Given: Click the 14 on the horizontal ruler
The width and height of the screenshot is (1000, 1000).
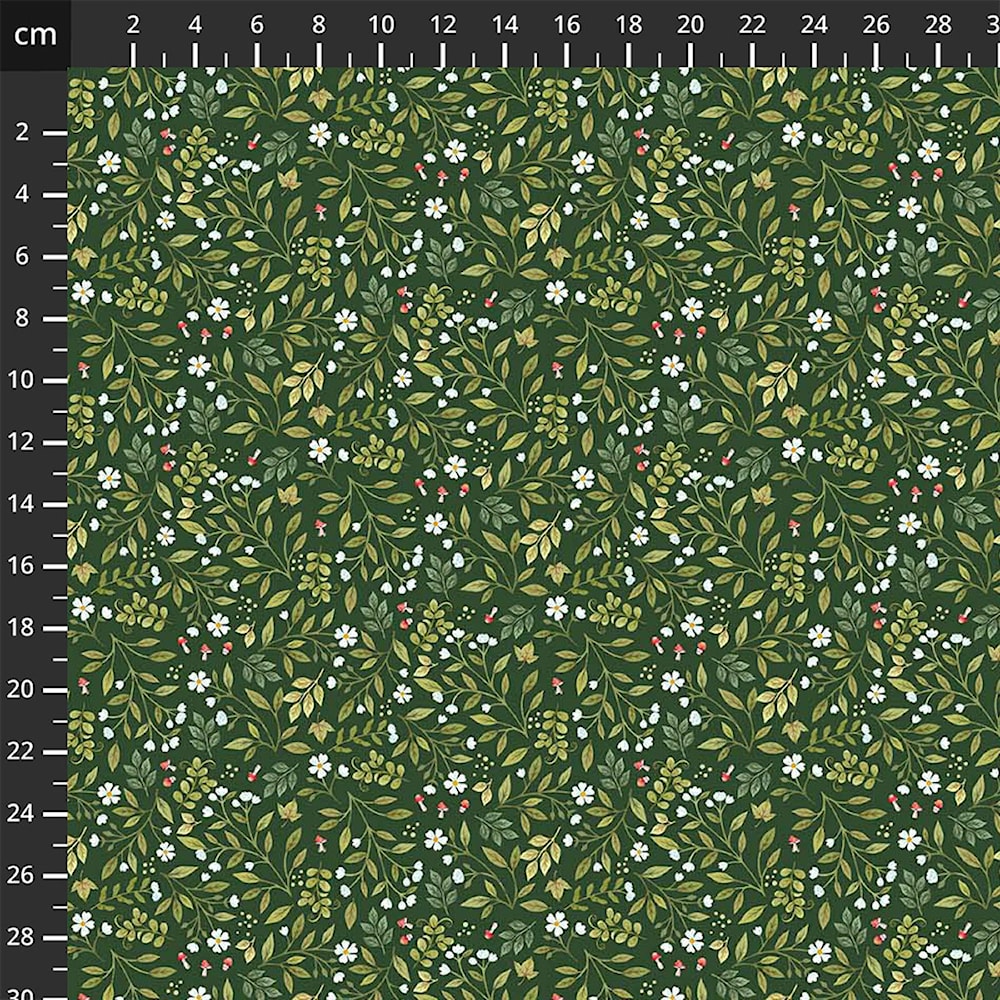Looking at the screenshot, I should click(x=504, y=26).
